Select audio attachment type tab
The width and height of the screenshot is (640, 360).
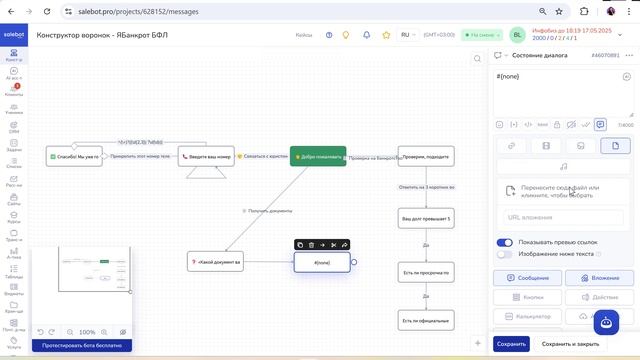(x=564, y=167)
